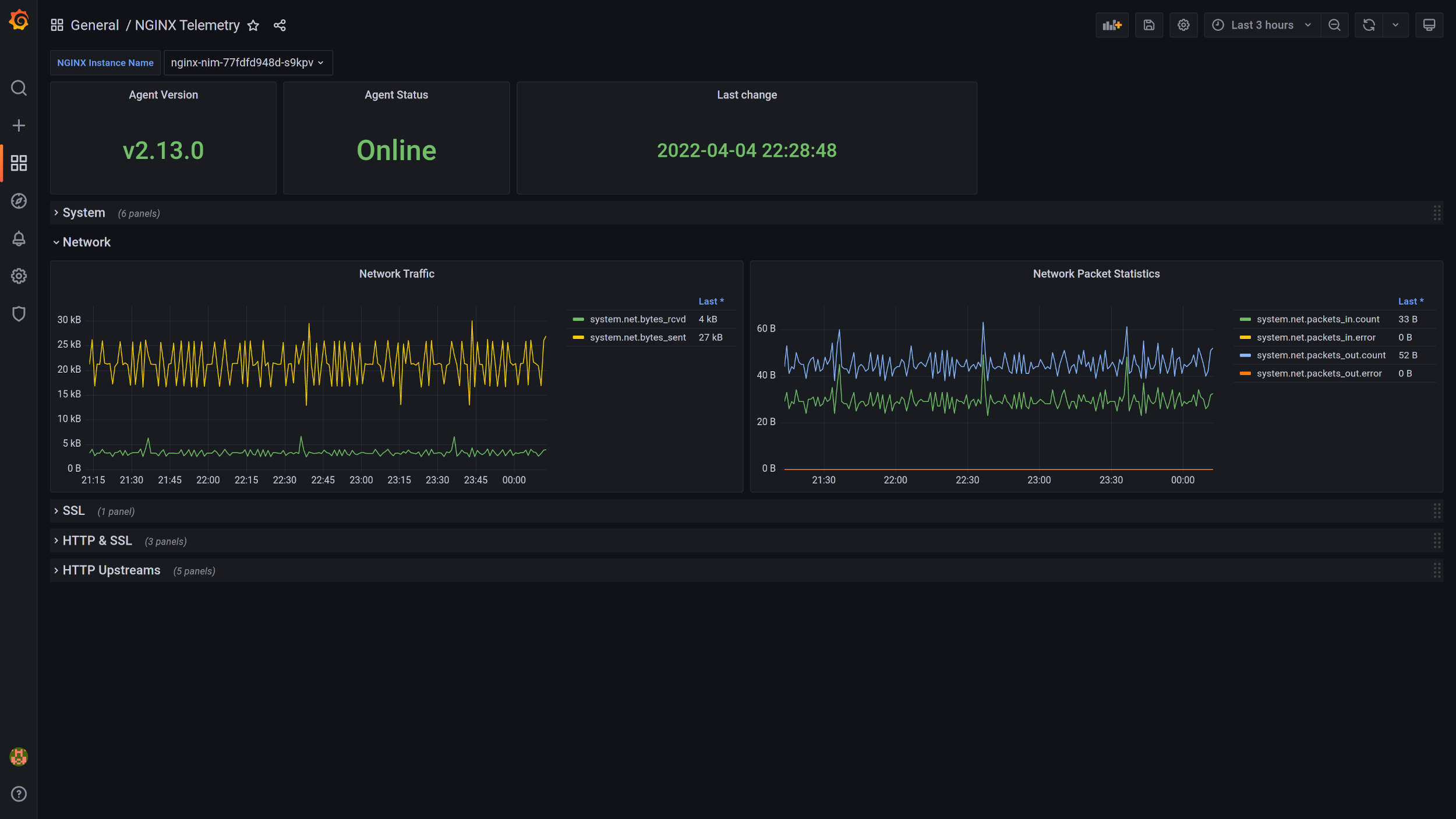
Task: Click the Create plus icon in sidebar
Action: pos(19,125)
